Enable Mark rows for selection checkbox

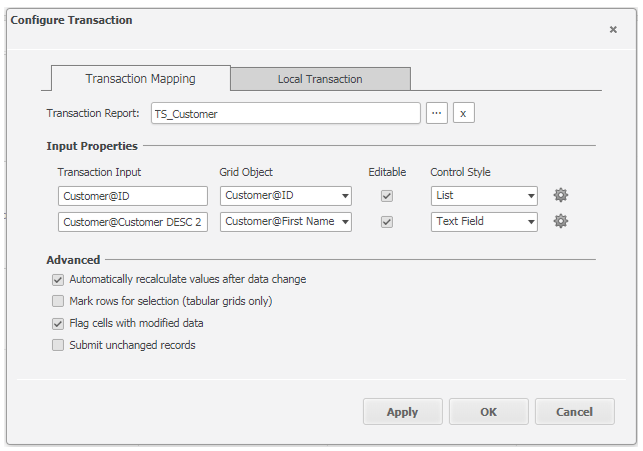pos(58,301)
